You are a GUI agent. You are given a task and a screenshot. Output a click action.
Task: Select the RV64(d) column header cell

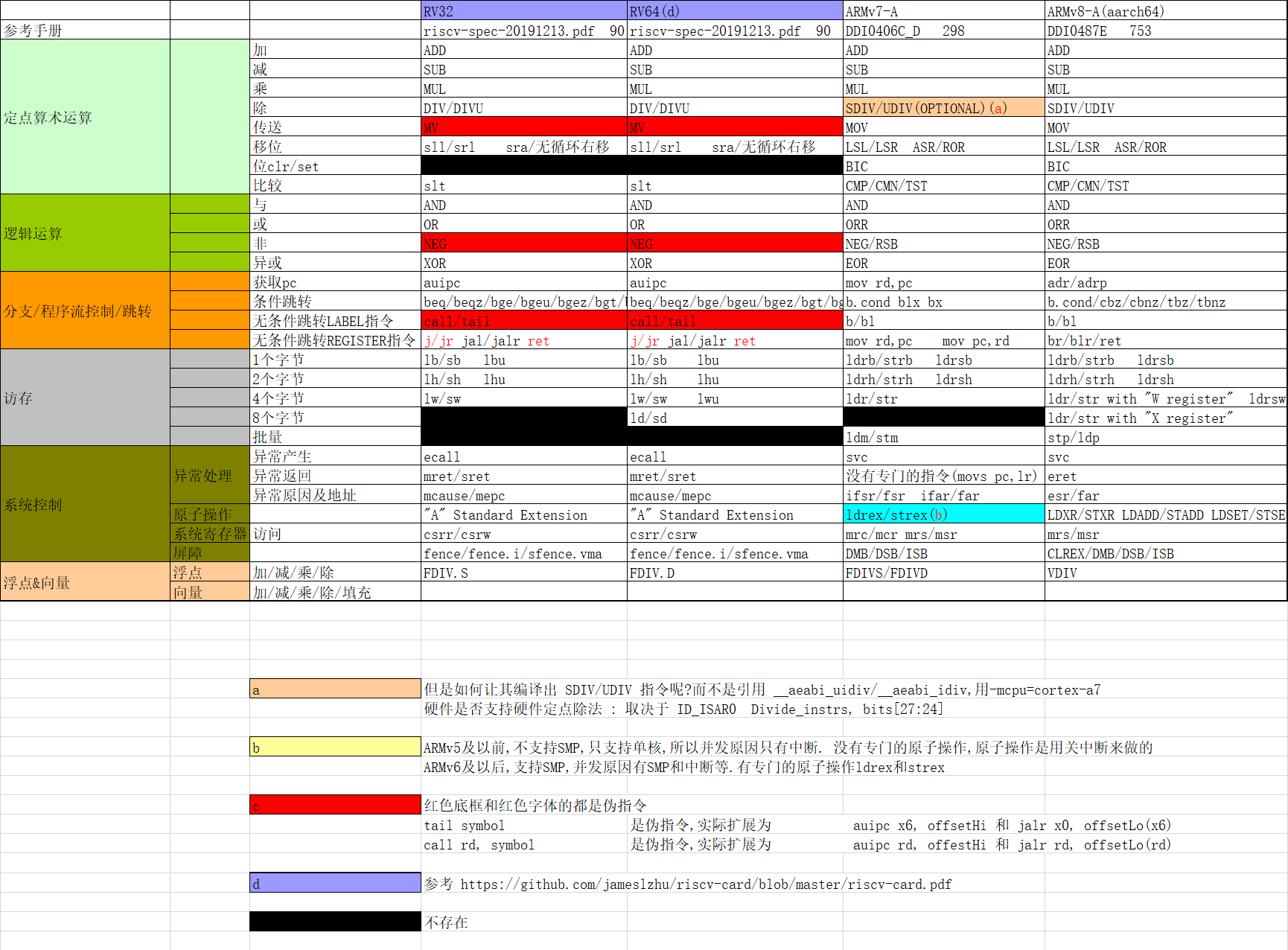[x=733, y=10]
